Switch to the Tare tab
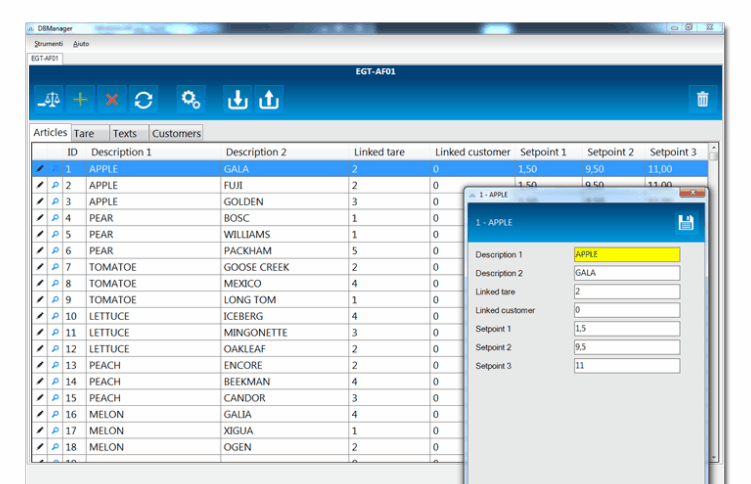The image size is (751, 484). tap(89, 134)
